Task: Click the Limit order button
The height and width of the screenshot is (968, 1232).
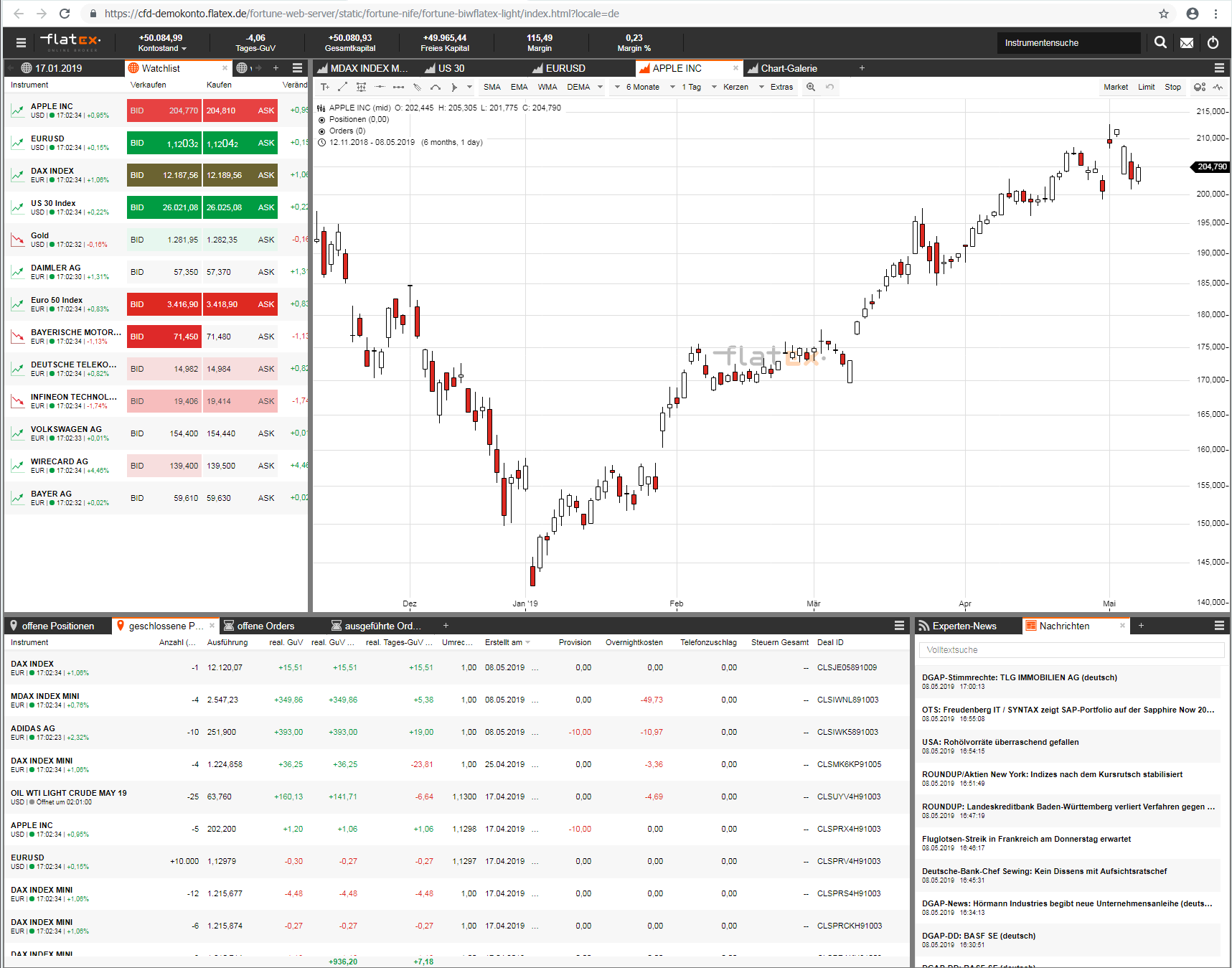Action: (x=1146, y=87)
